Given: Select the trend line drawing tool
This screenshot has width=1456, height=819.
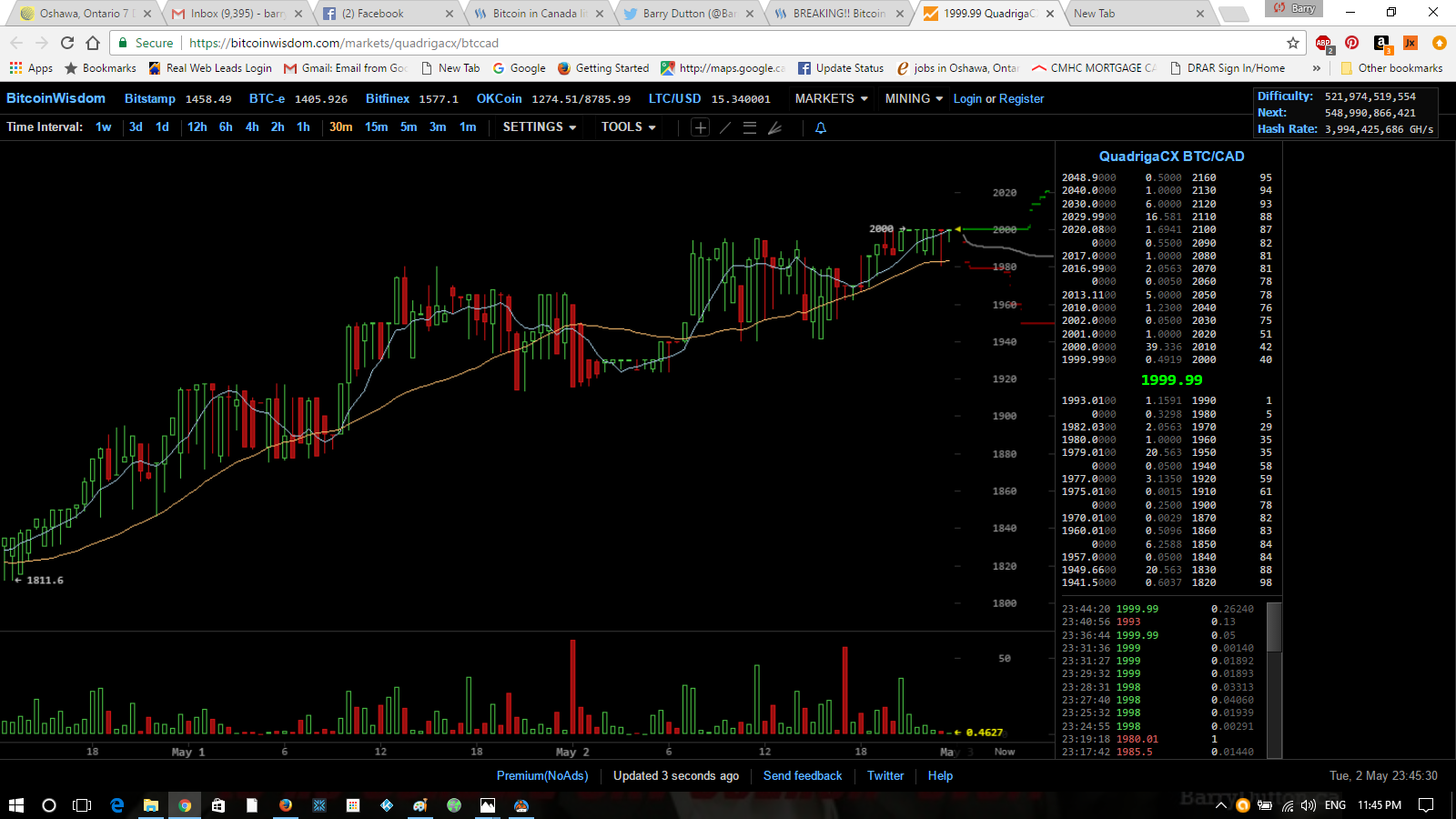Looking at the screenshot, I should (x=725, y=127).
